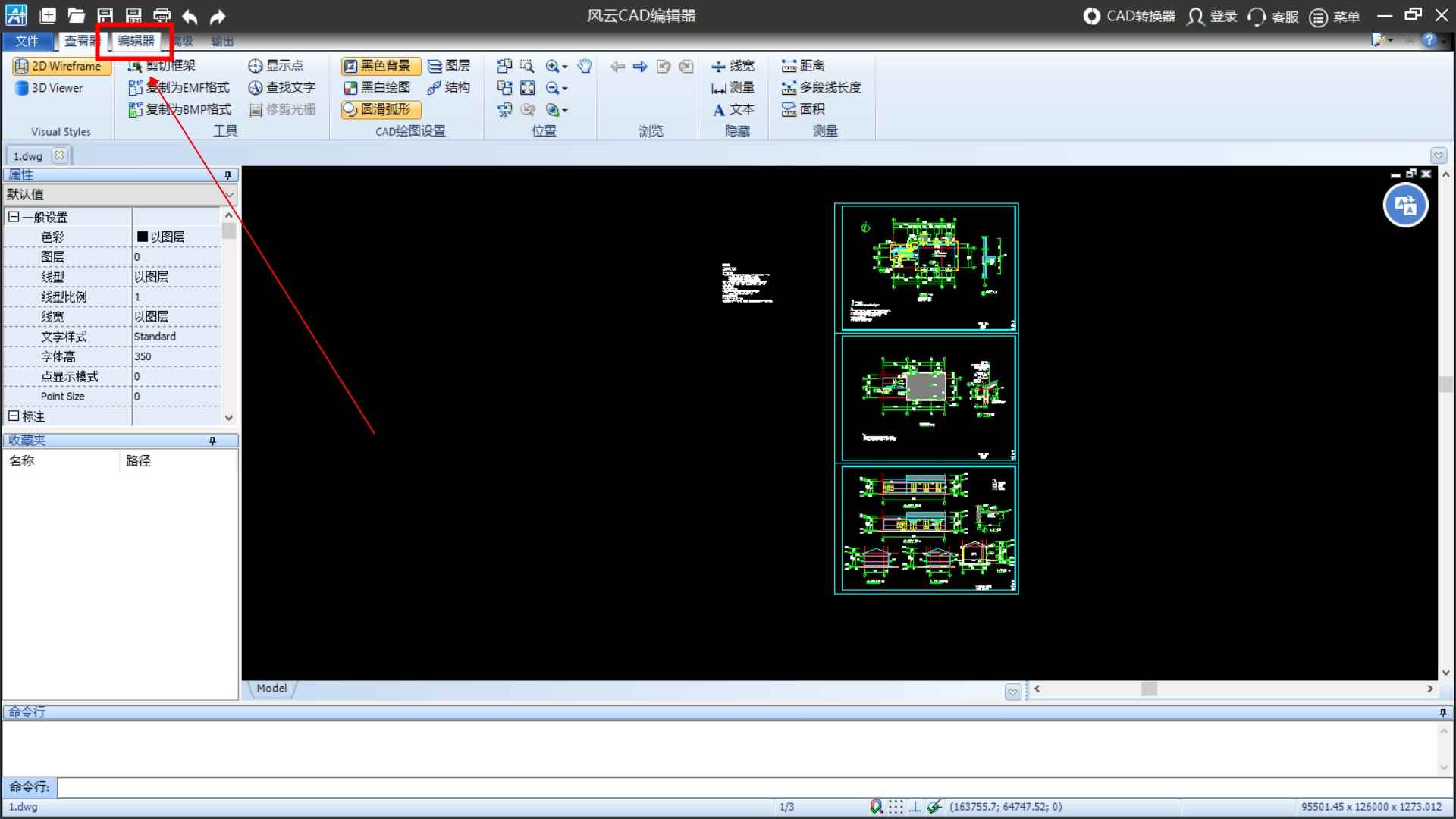
Task: Open the 文件 menu tab
Action: click(x=27, y=41)
